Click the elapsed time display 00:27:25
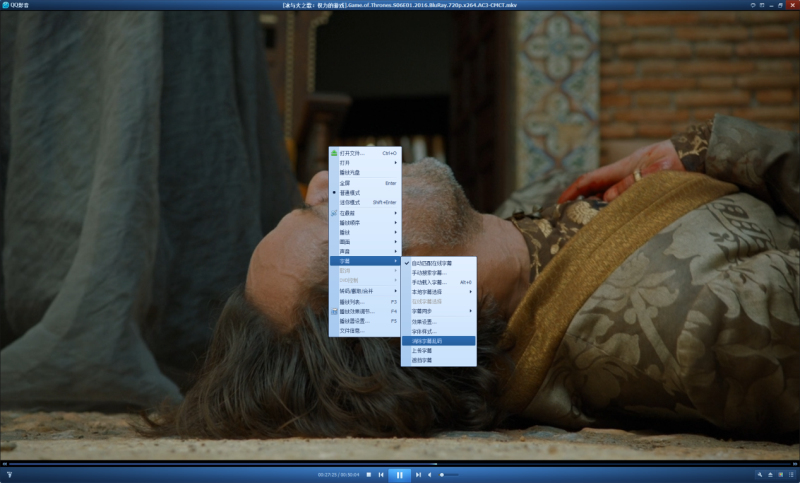 (x=327, y=475)
